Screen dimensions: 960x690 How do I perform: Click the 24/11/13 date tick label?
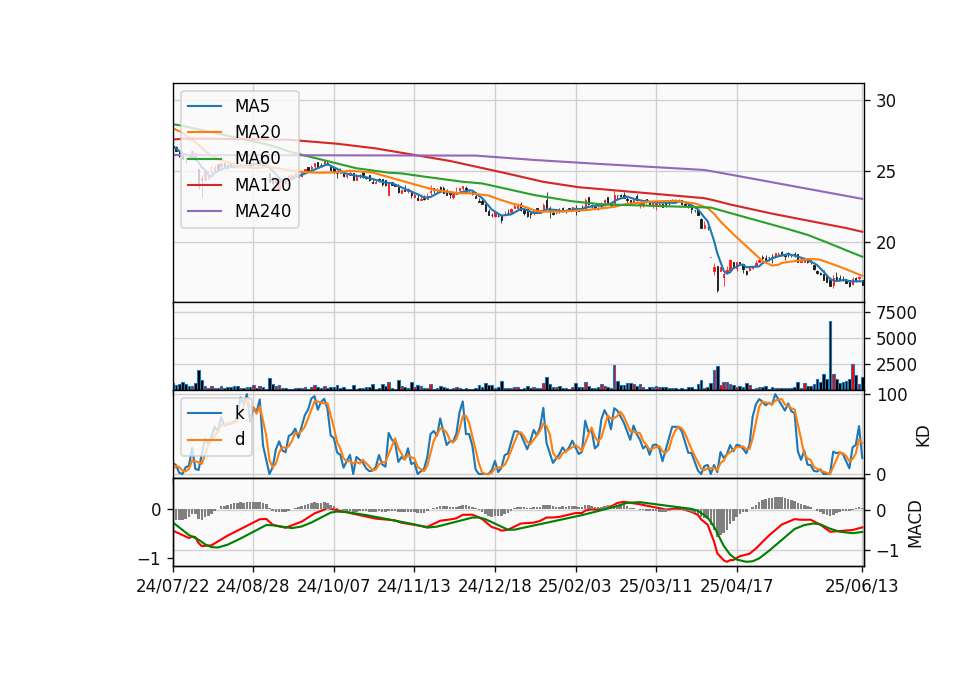pos(414,586)
